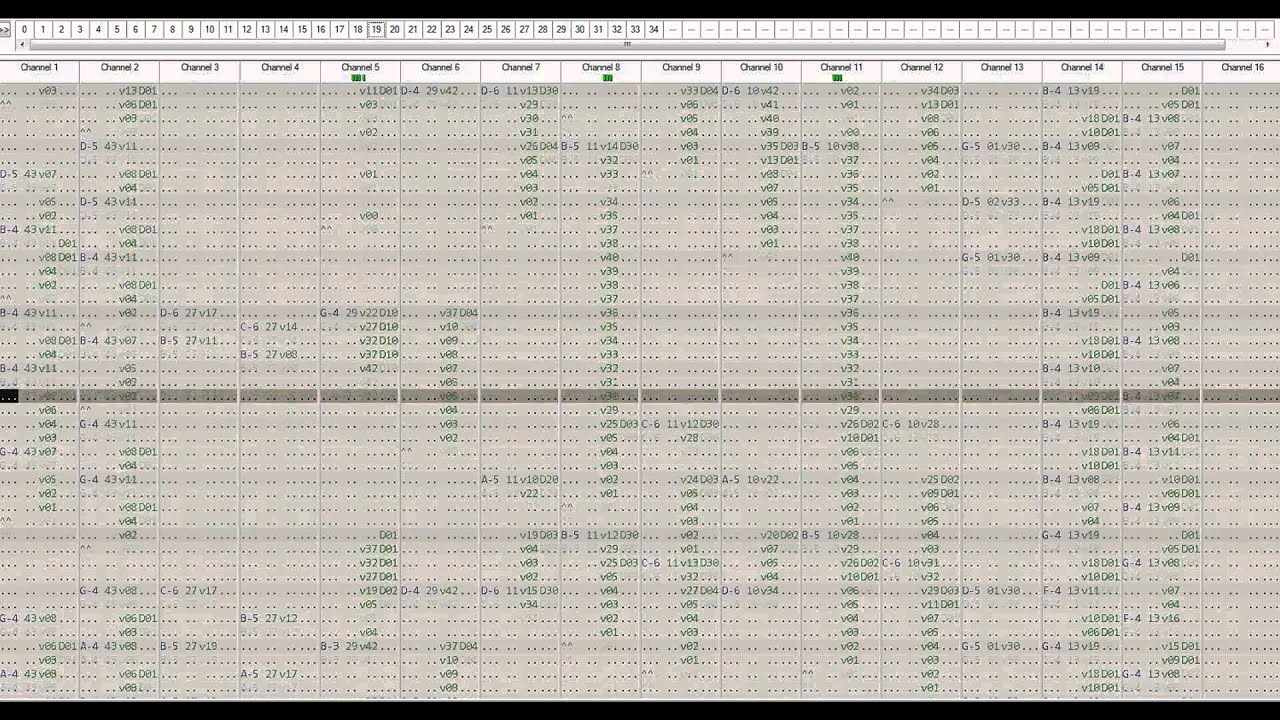1280x720 pixels.
Task: Select order position 12 in the sequence list
Action: 246,30
